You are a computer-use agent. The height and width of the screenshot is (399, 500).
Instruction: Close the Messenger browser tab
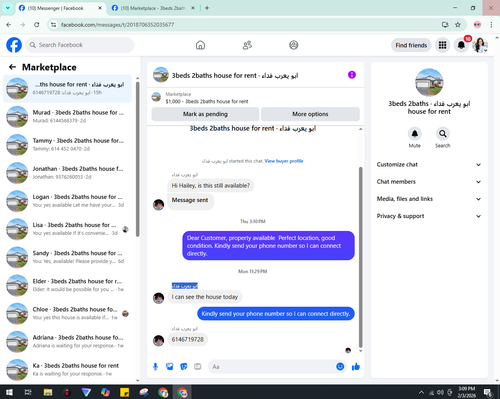point(100,8)
